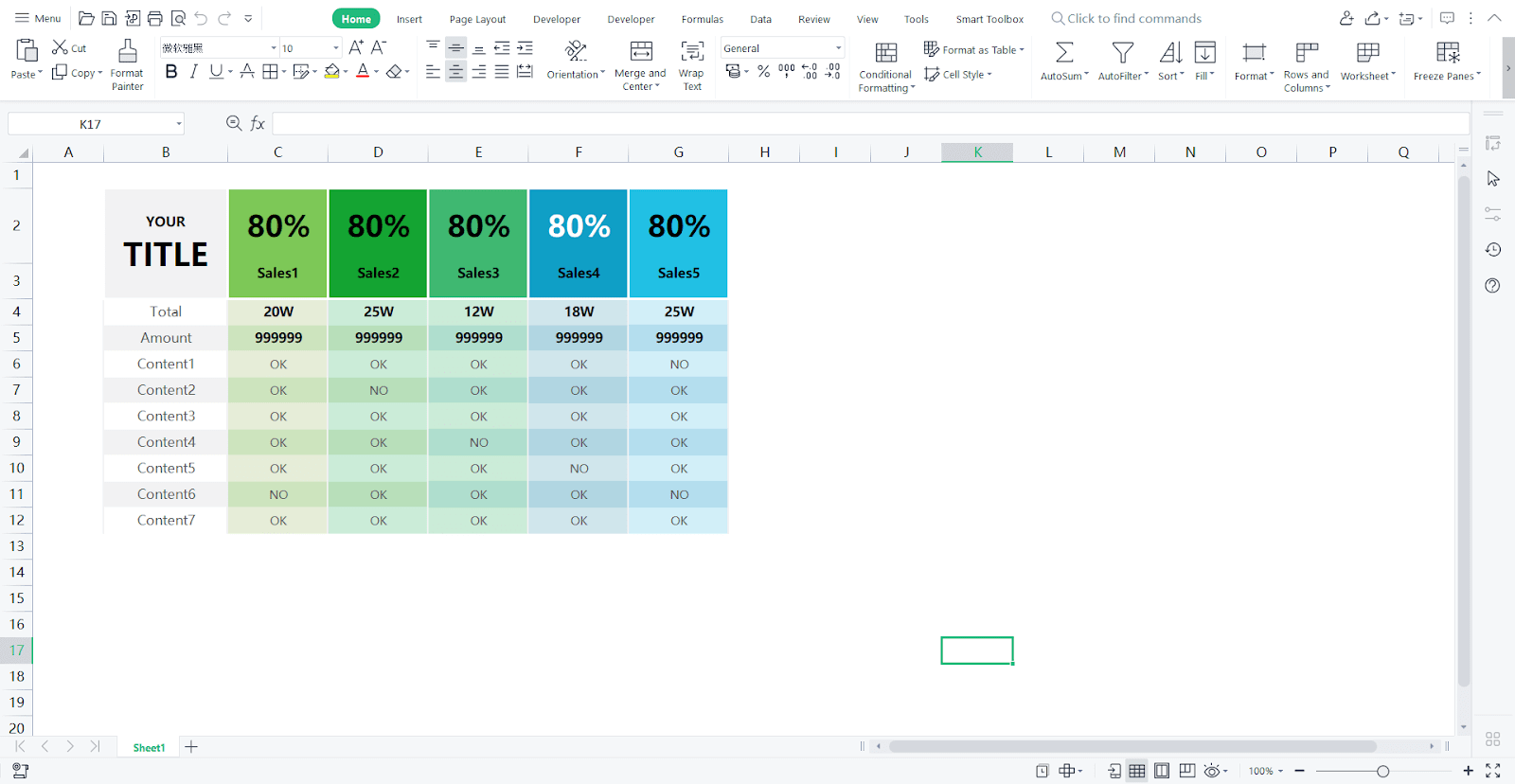Click the Freeze Panes icon
The image size is (1515, 784).
coord(1447,53)
